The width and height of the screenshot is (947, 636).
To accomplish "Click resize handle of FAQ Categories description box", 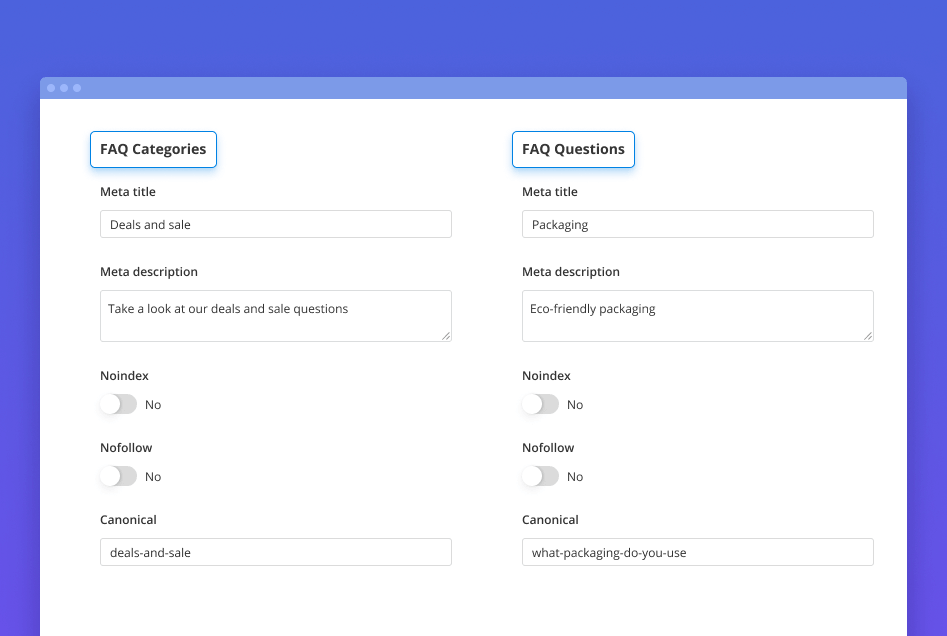I will [446, 336].
